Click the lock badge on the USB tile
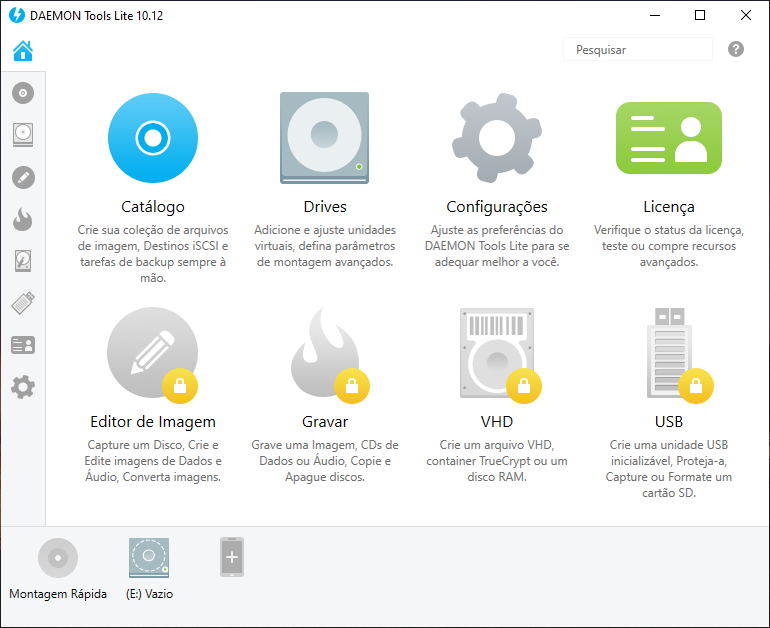 [x=696, y=386]
